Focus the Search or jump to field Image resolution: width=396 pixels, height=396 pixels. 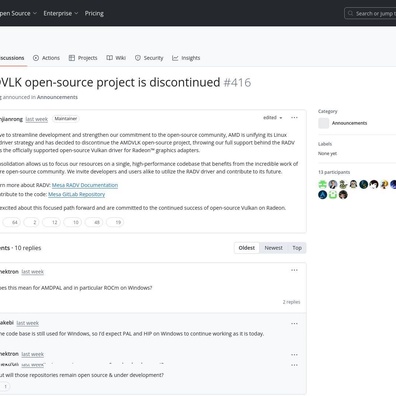tap(370, 13)
